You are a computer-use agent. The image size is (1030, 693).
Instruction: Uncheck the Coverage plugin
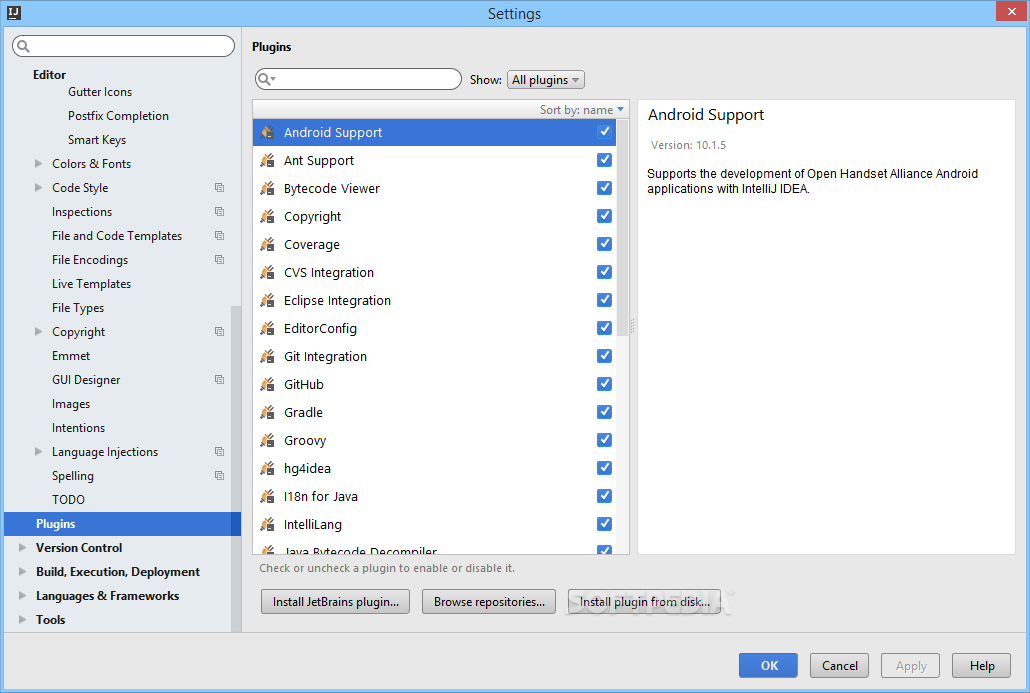(604, 244)
